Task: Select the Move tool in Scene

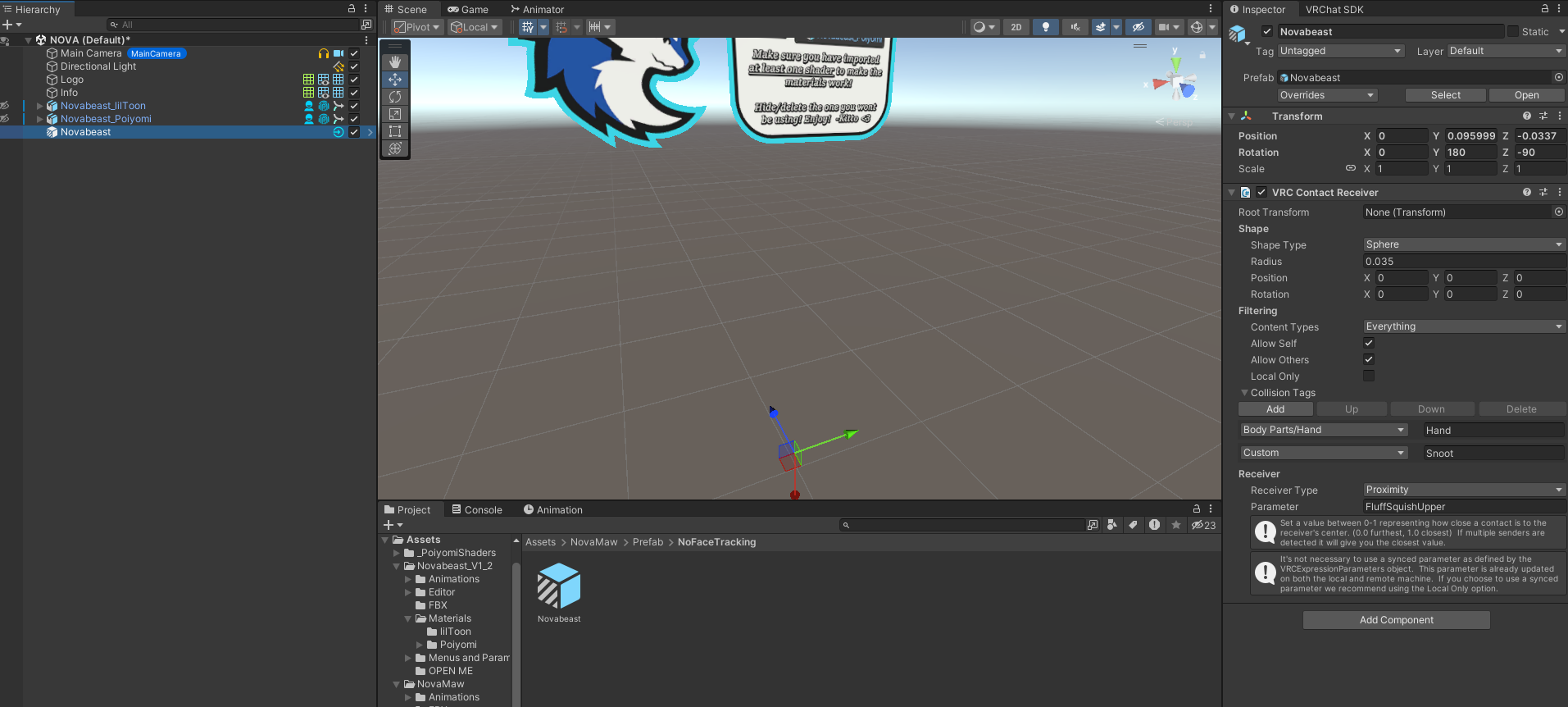Action: point(395,80)
